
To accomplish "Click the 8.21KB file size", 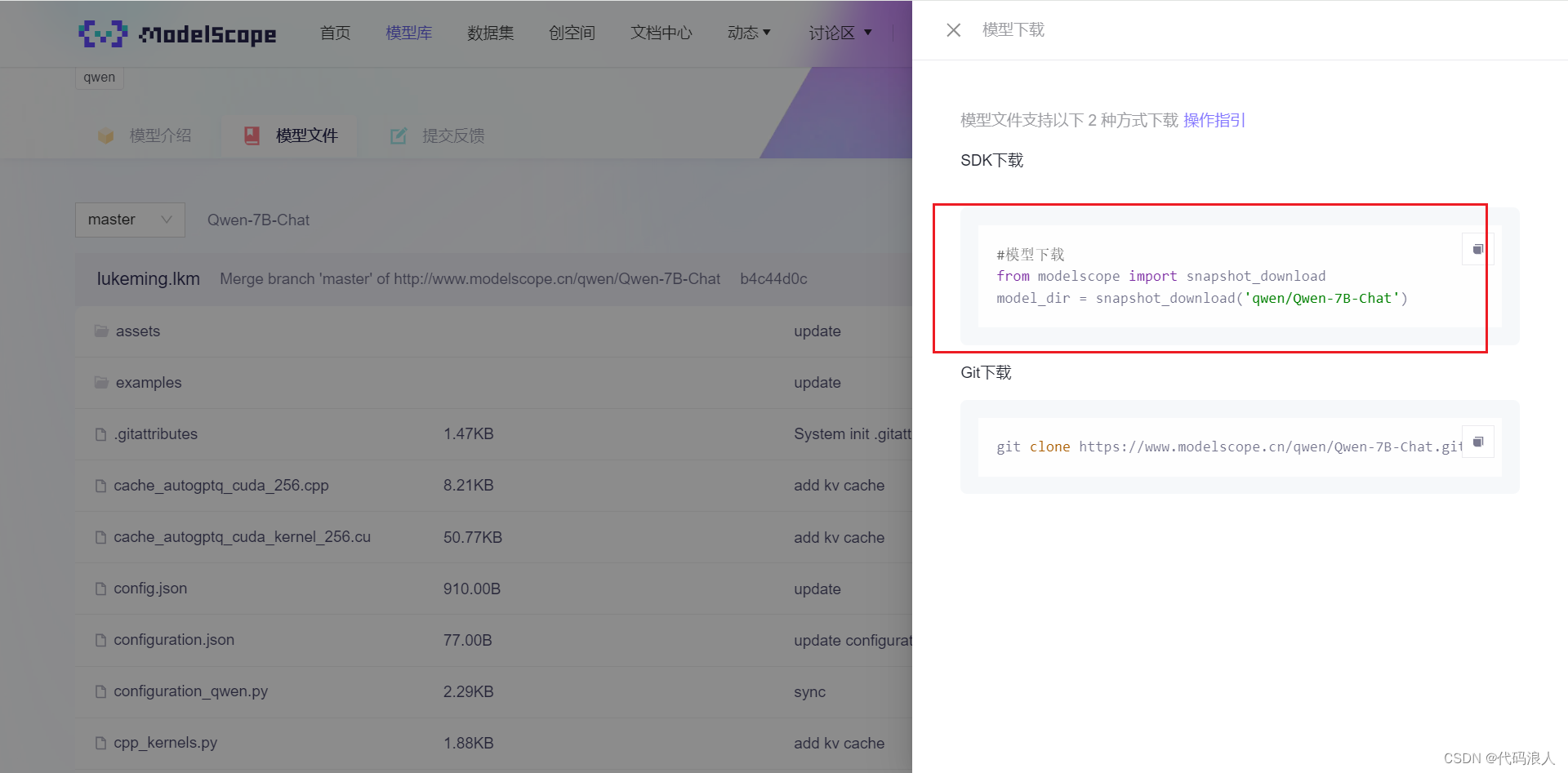I will pyautogui.click(x=469, y=486).
